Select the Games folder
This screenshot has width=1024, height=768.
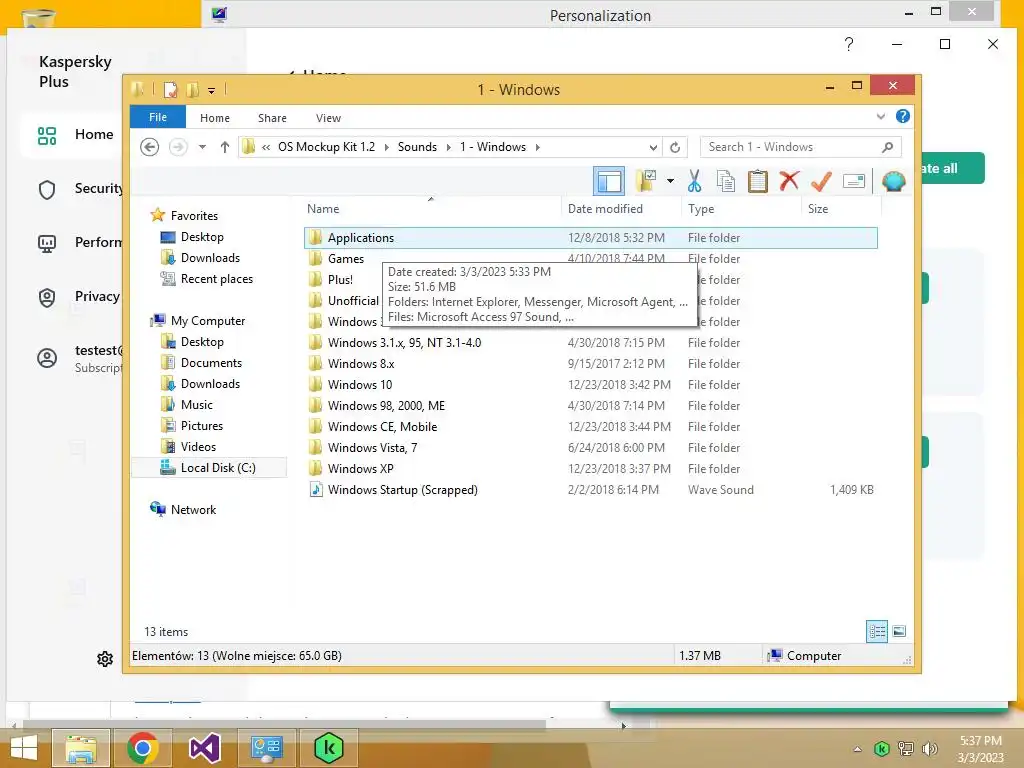click(x=345, y=259)
